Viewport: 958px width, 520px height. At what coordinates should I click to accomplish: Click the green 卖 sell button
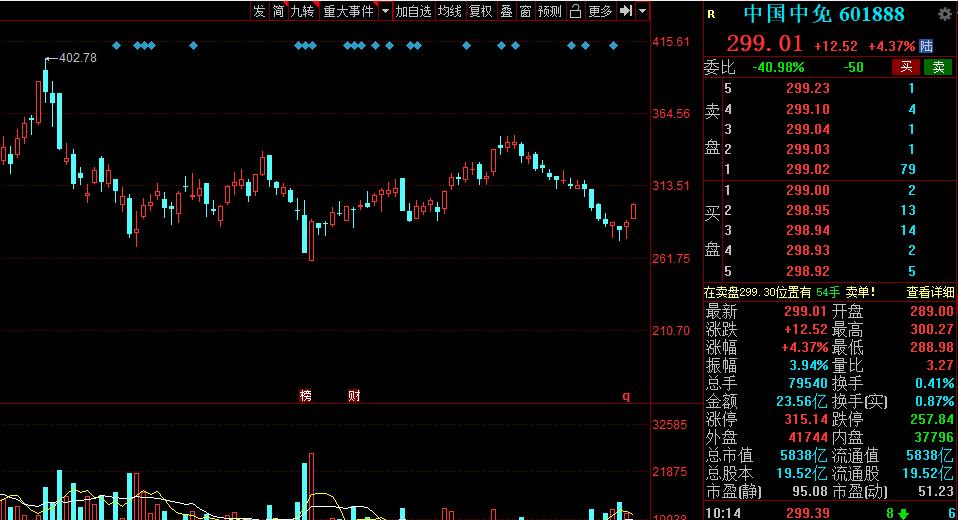click(x=938, y=67)
